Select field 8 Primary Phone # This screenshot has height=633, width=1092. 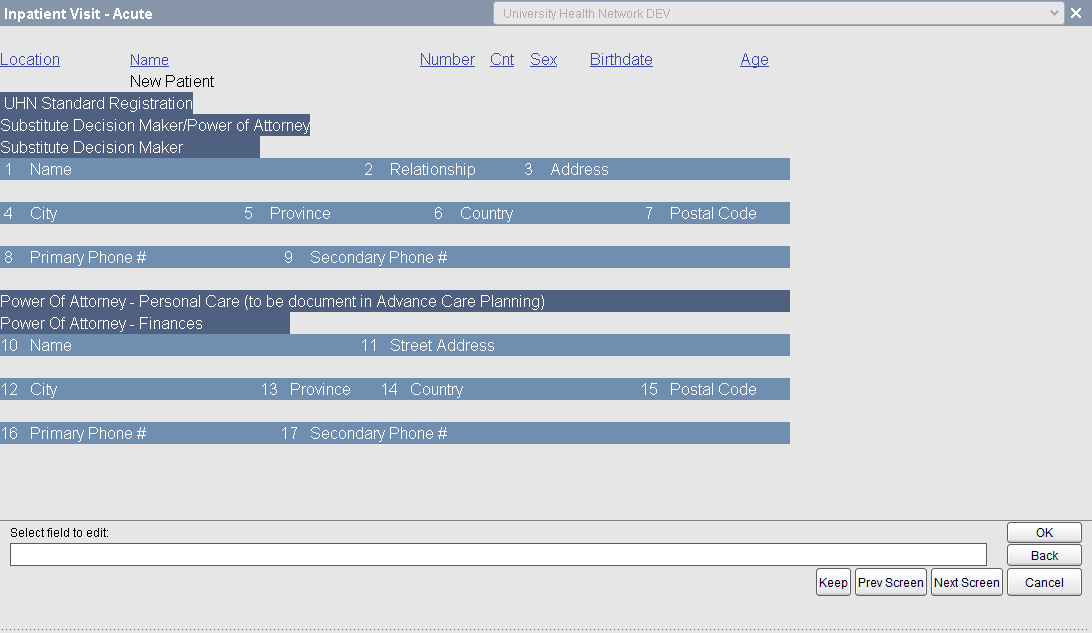88,257
